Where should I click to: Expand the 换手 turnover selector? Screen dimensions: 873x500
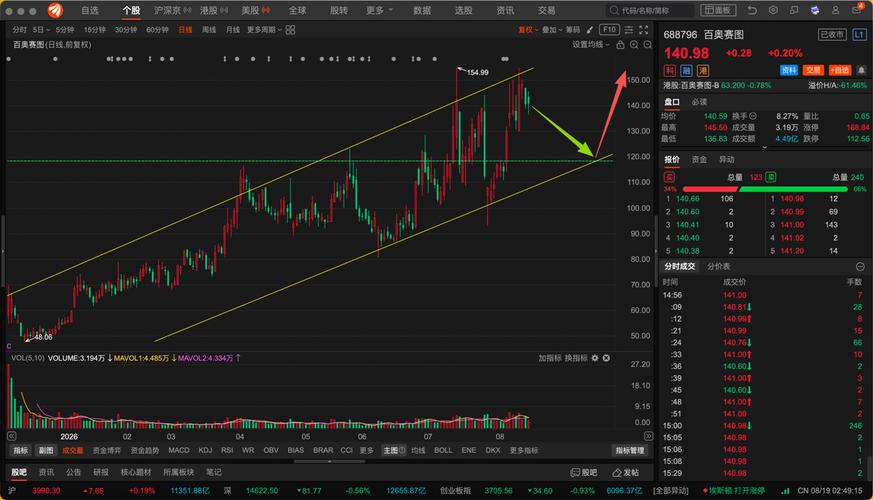pos(744,116)
